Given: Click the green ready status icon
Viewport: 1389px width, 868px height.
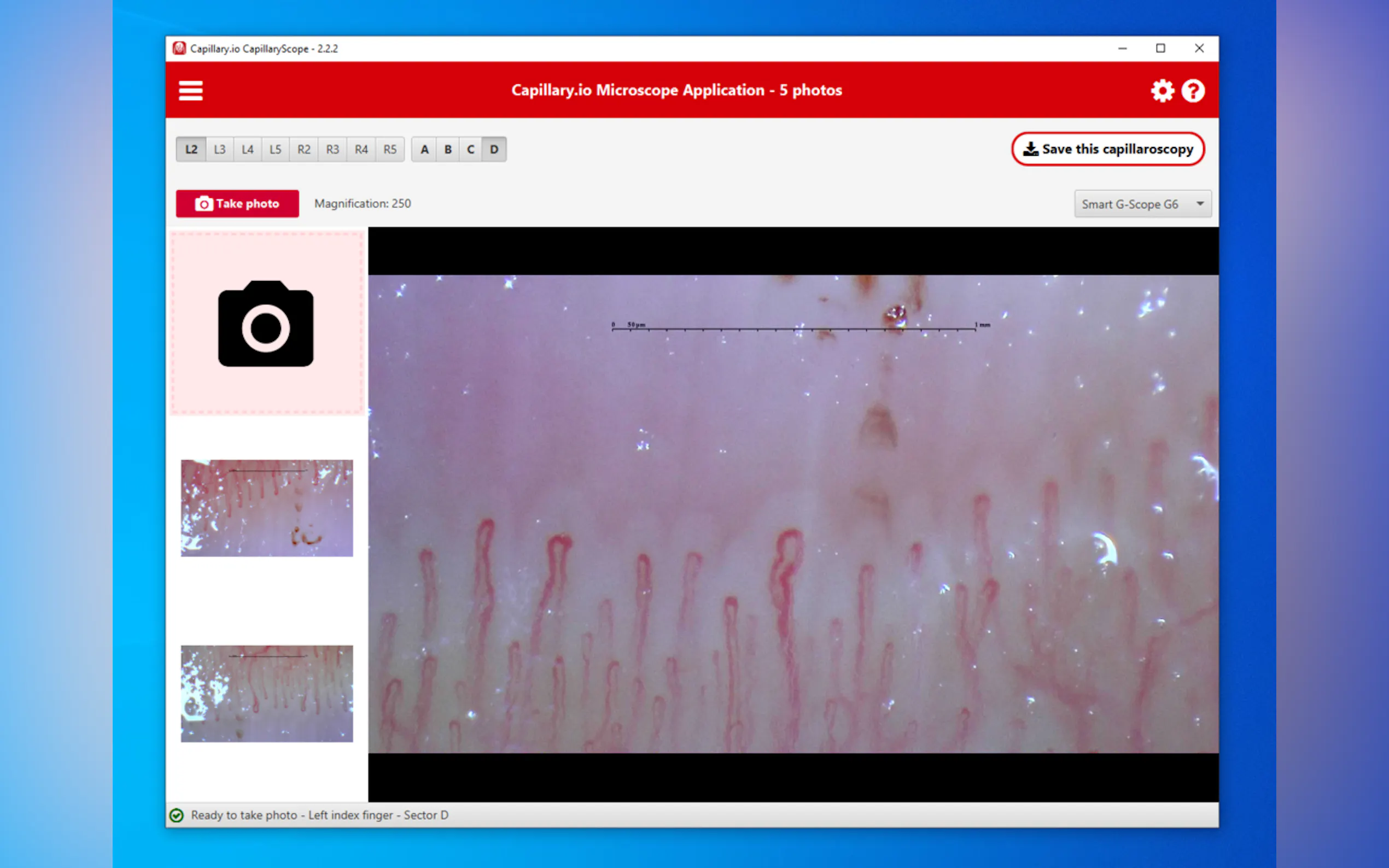Looking at the screenshot, I should tap(177, 815).
